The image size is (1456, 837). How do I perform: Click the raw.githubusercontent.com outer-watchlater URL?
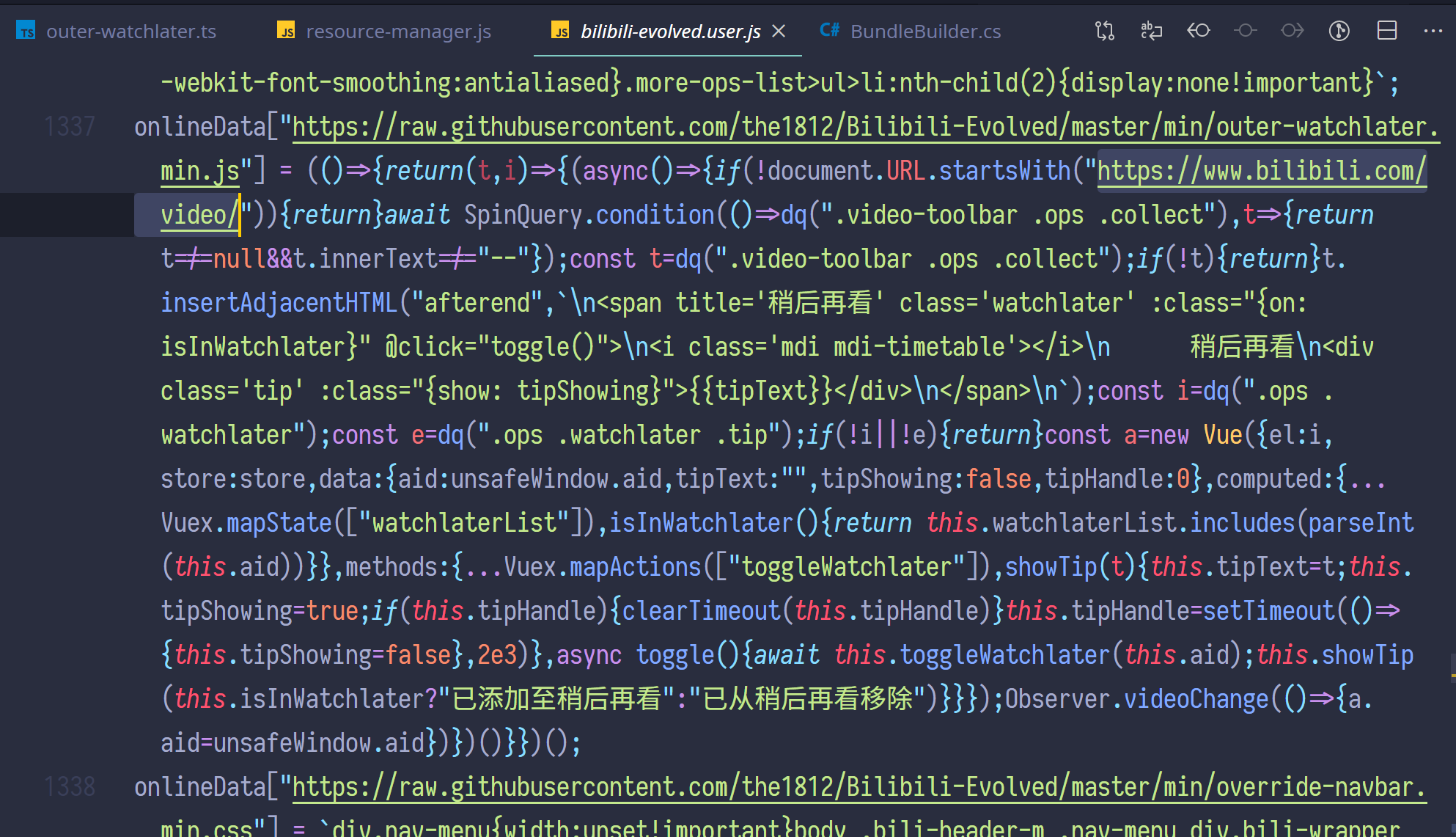(806, 125)
